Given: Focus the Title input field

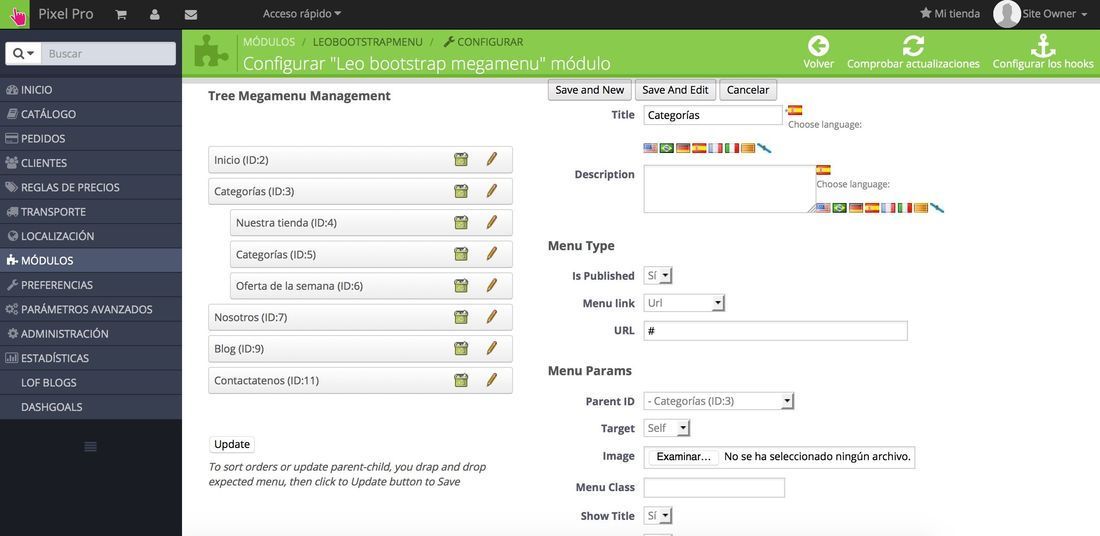Looking at the screenshot, I should pyautogui.click(x=713, y=115).
